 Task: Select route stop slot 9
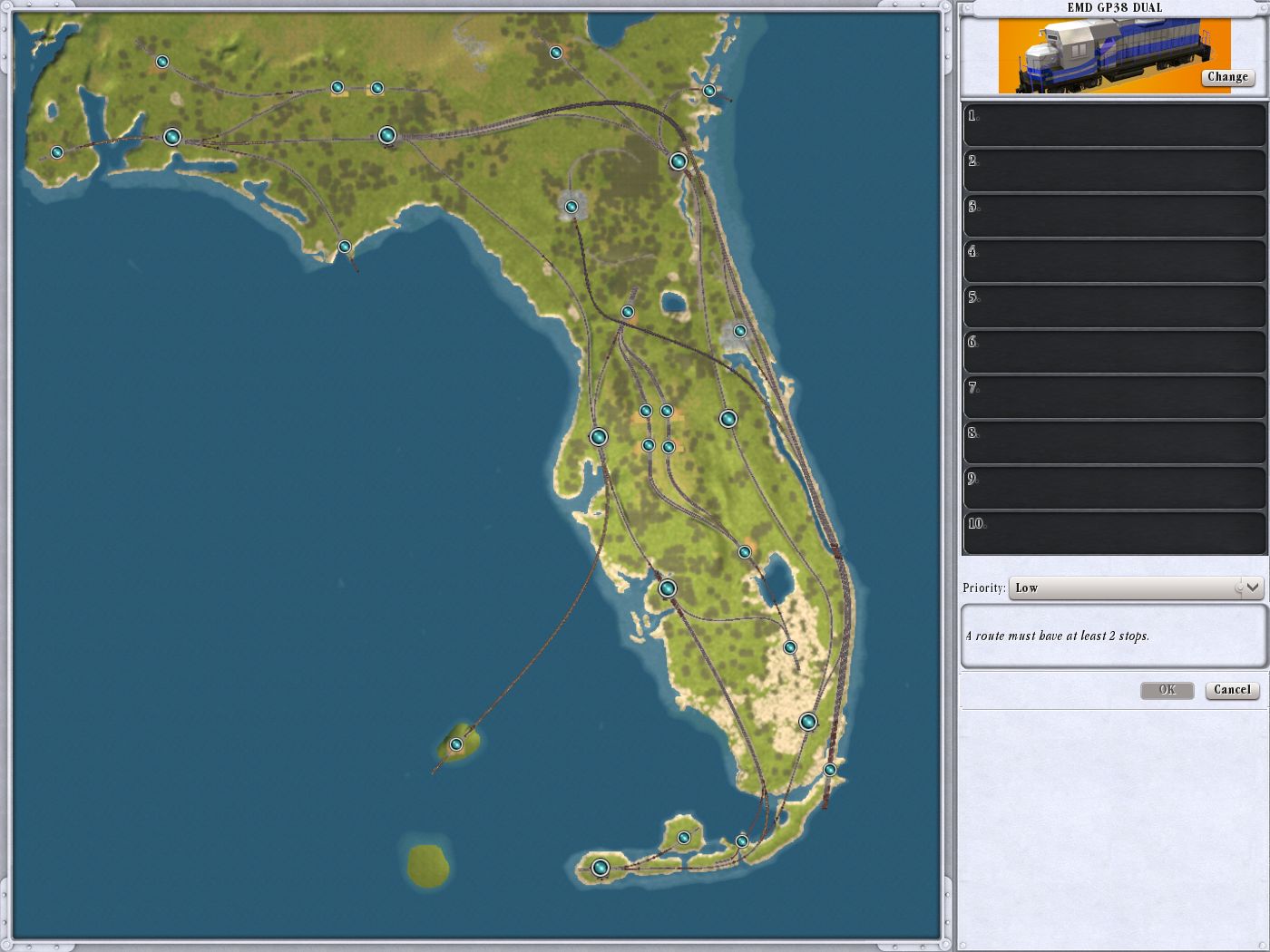[x=1114, y=488]
